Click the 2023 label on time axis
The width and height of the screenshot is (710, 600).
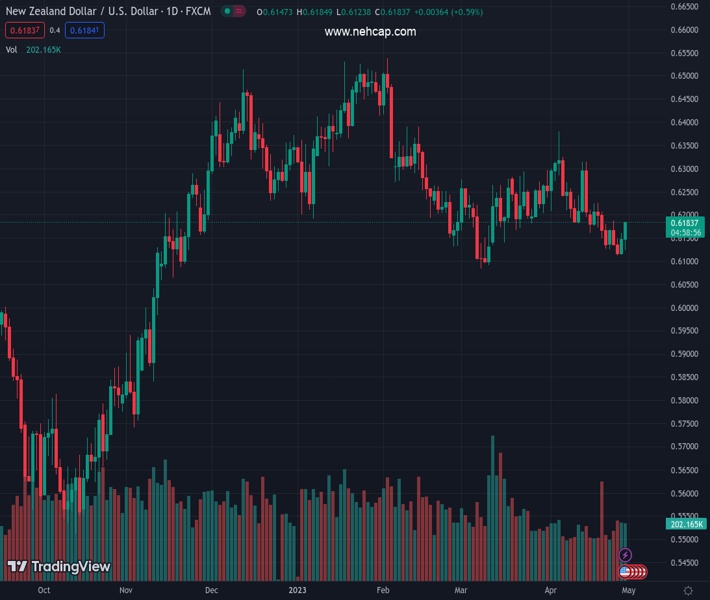coord(295,591)
